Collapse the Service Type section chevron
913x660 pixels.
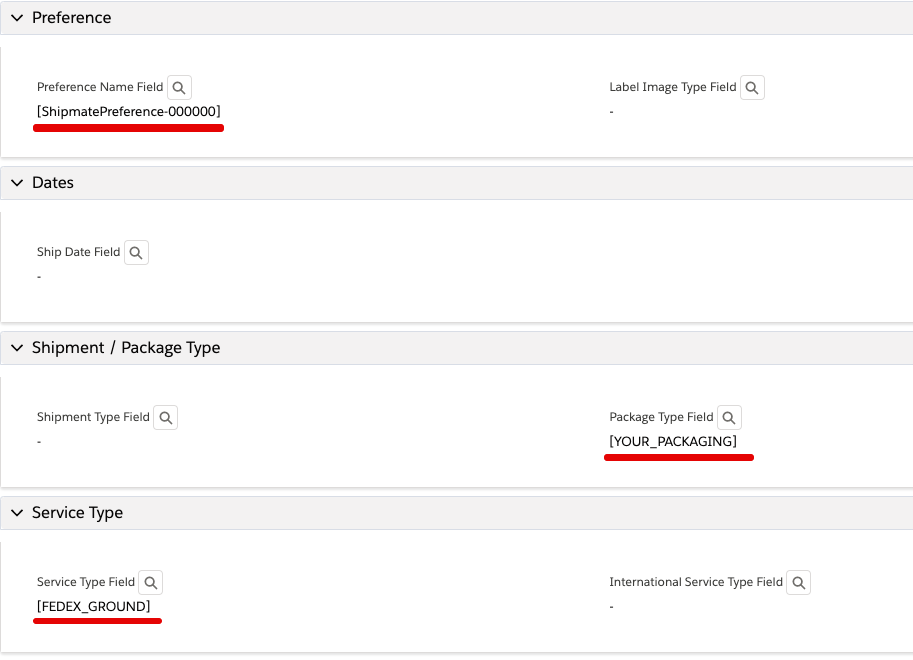(x=17, y=513)
